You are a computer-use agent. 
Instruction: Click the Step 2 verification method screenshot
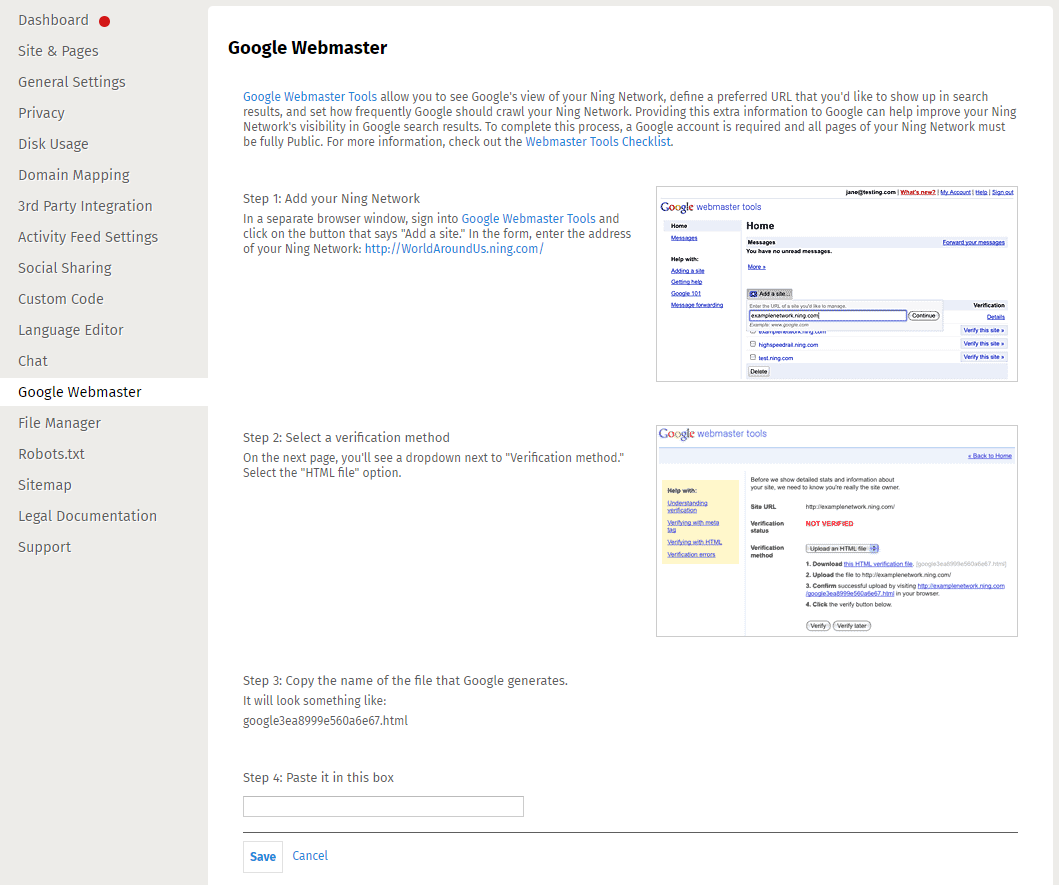click(x=837, y=531)
